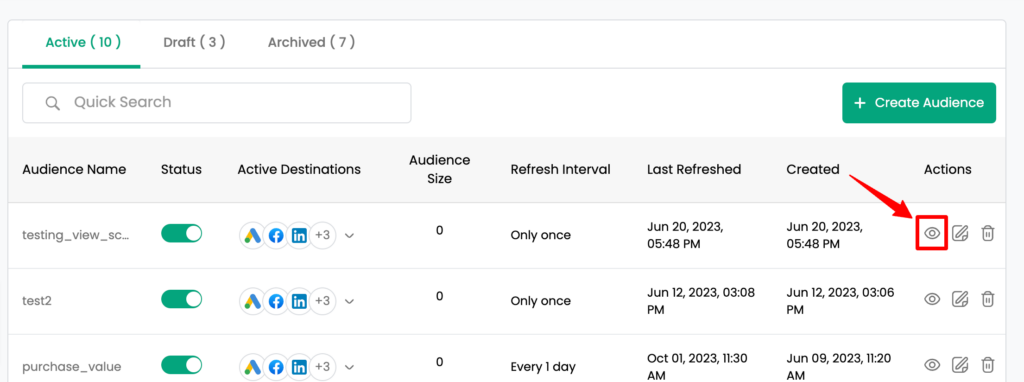1024x382 pixels.
Task: Click the Refresh Interval column header
Action: click(560, 170)
